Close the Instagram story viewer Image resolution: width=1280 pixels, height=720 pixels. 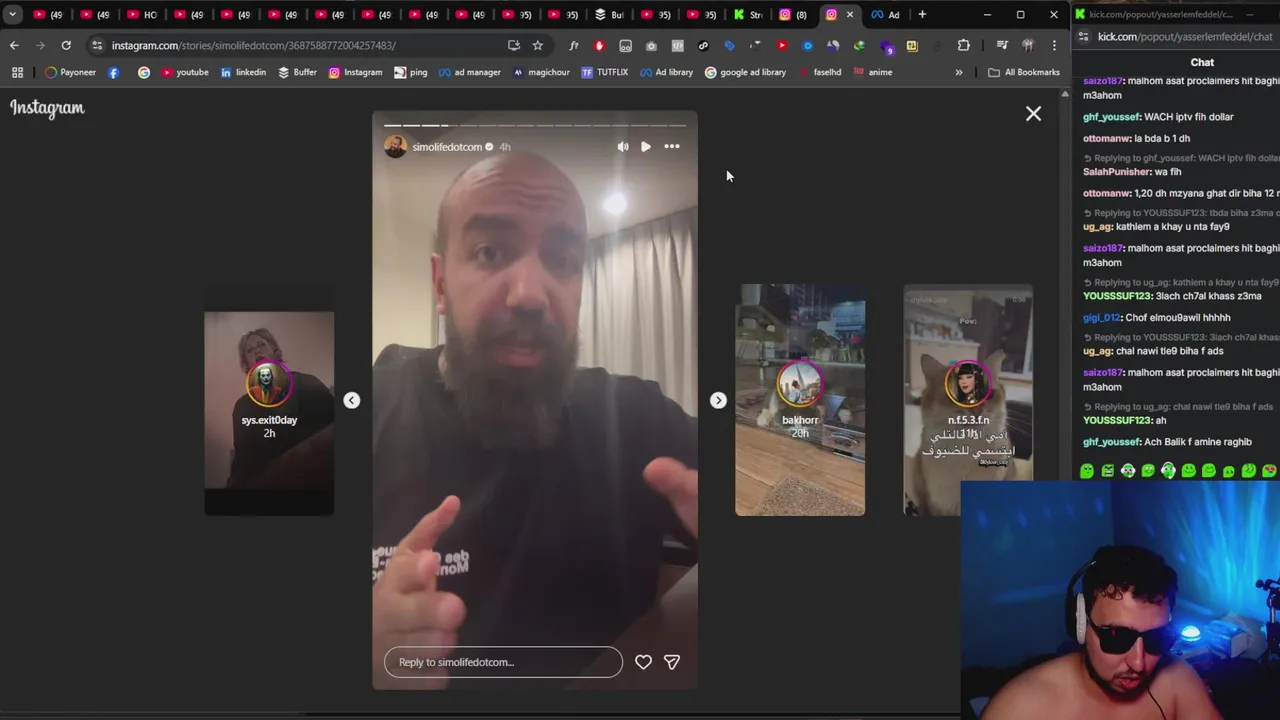click(1033, 114)
